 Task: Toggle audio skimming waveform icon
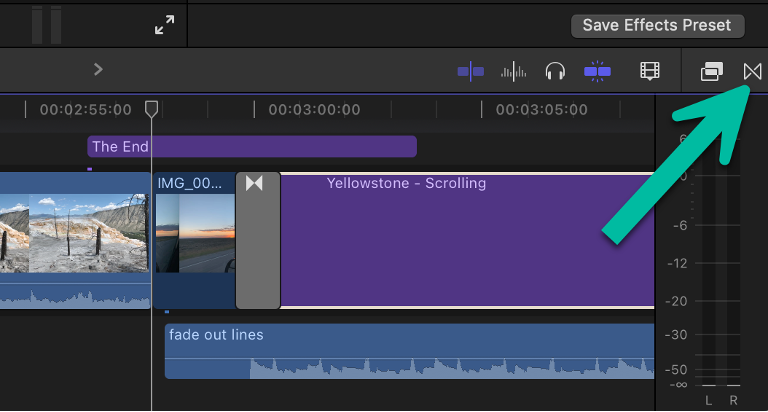[x=513, y=72]
